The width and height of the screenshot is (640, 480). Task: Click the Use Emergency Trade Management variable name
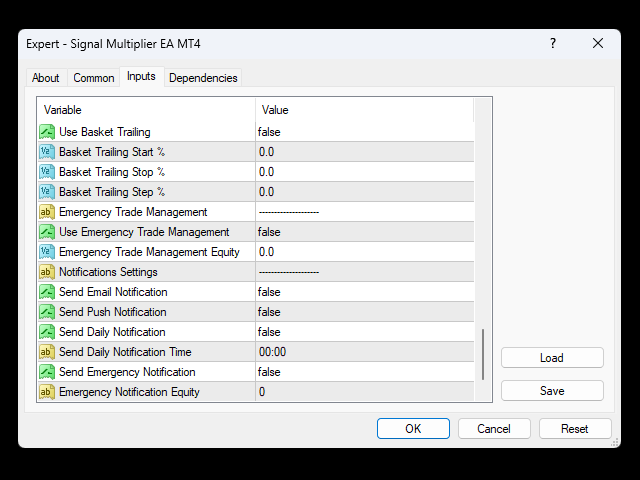[x=144, y=232]
